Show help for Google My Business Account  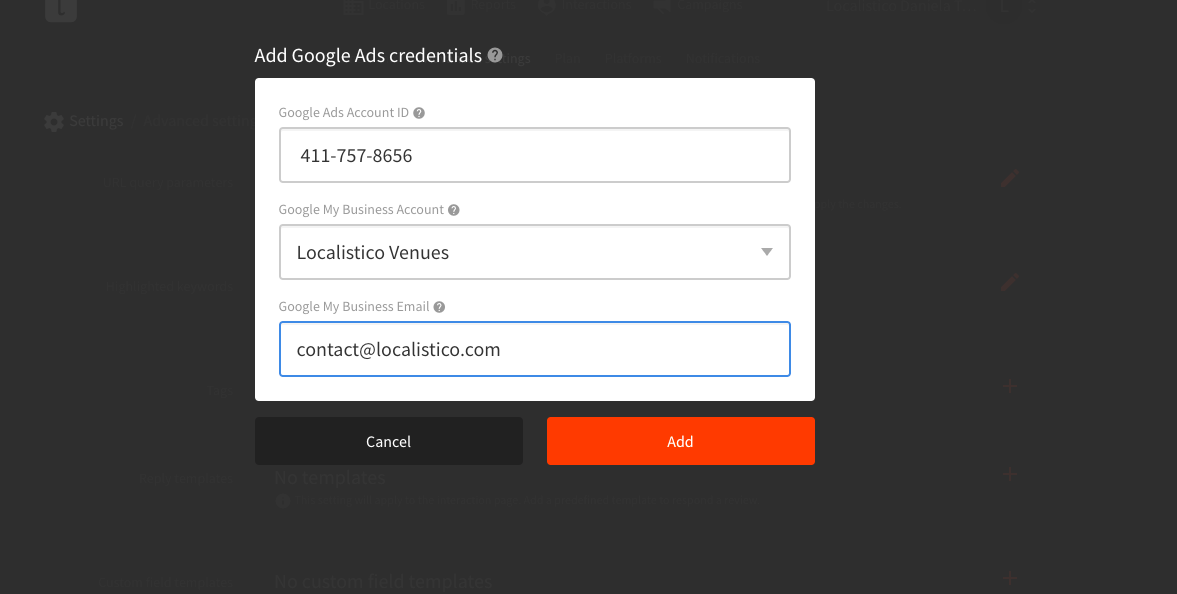(453, 210)
